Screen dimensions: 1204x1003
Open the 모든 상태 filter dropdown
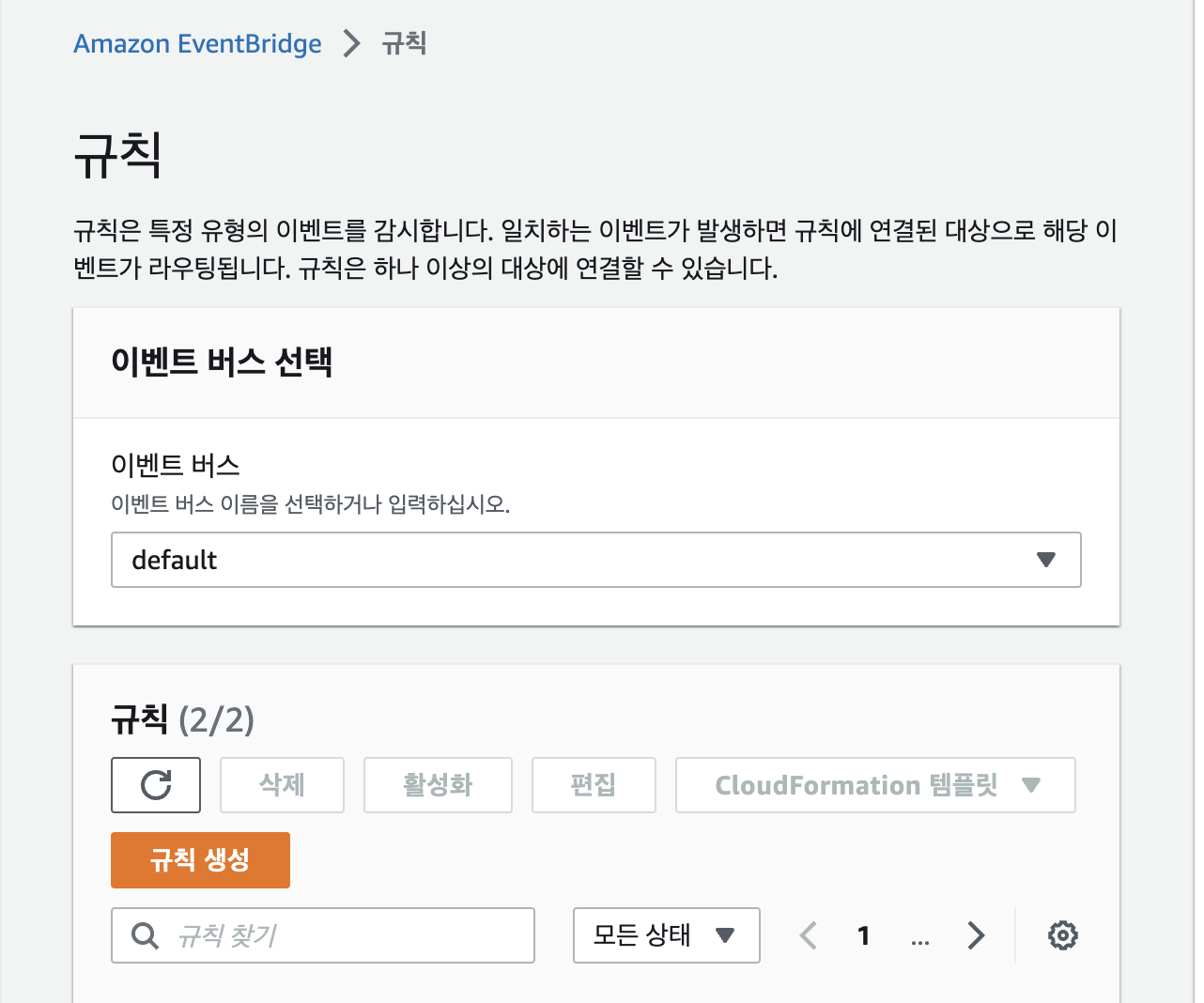click(667, 935)
